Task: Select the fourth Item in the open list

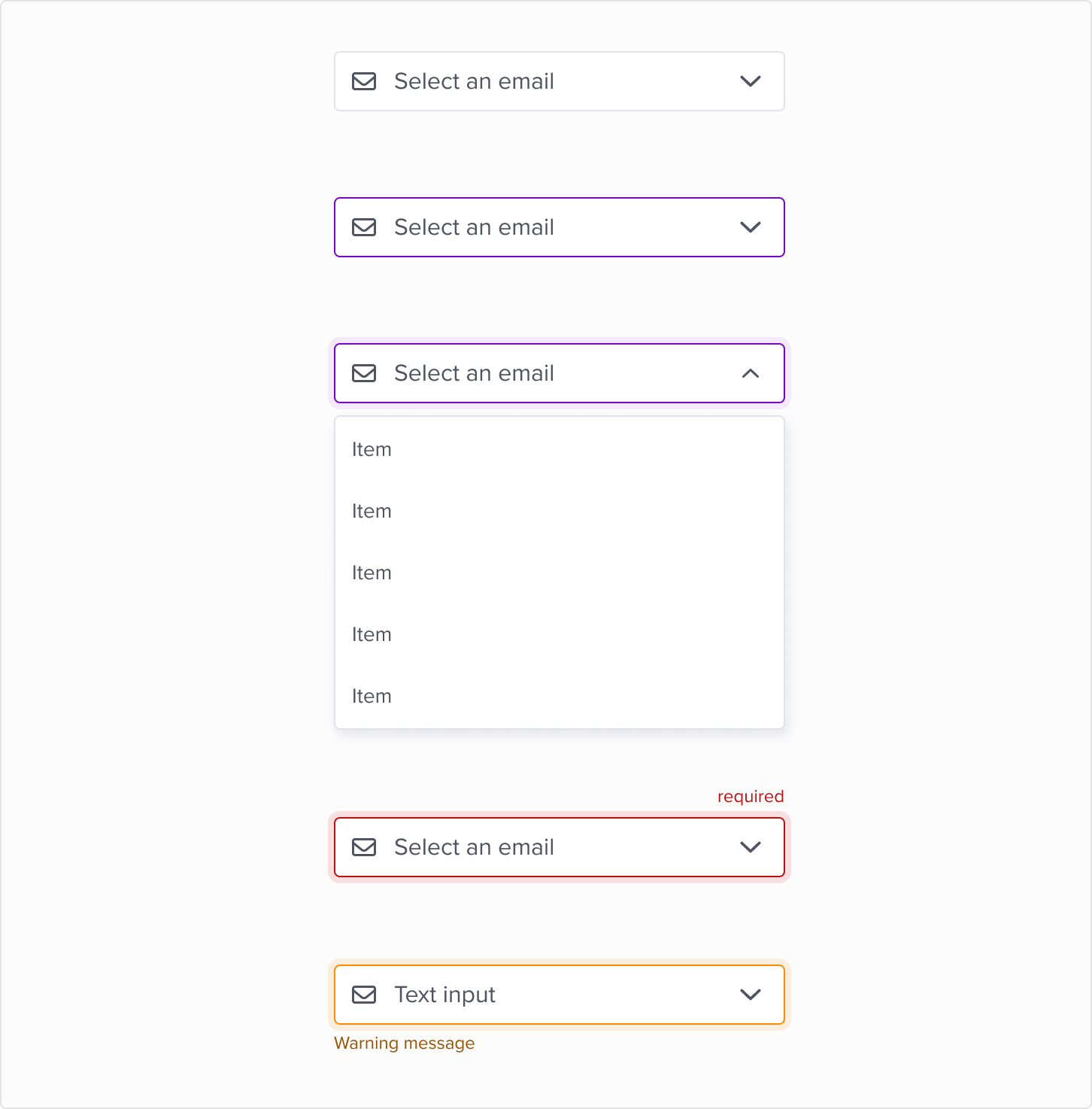Action: click(372, 635)
